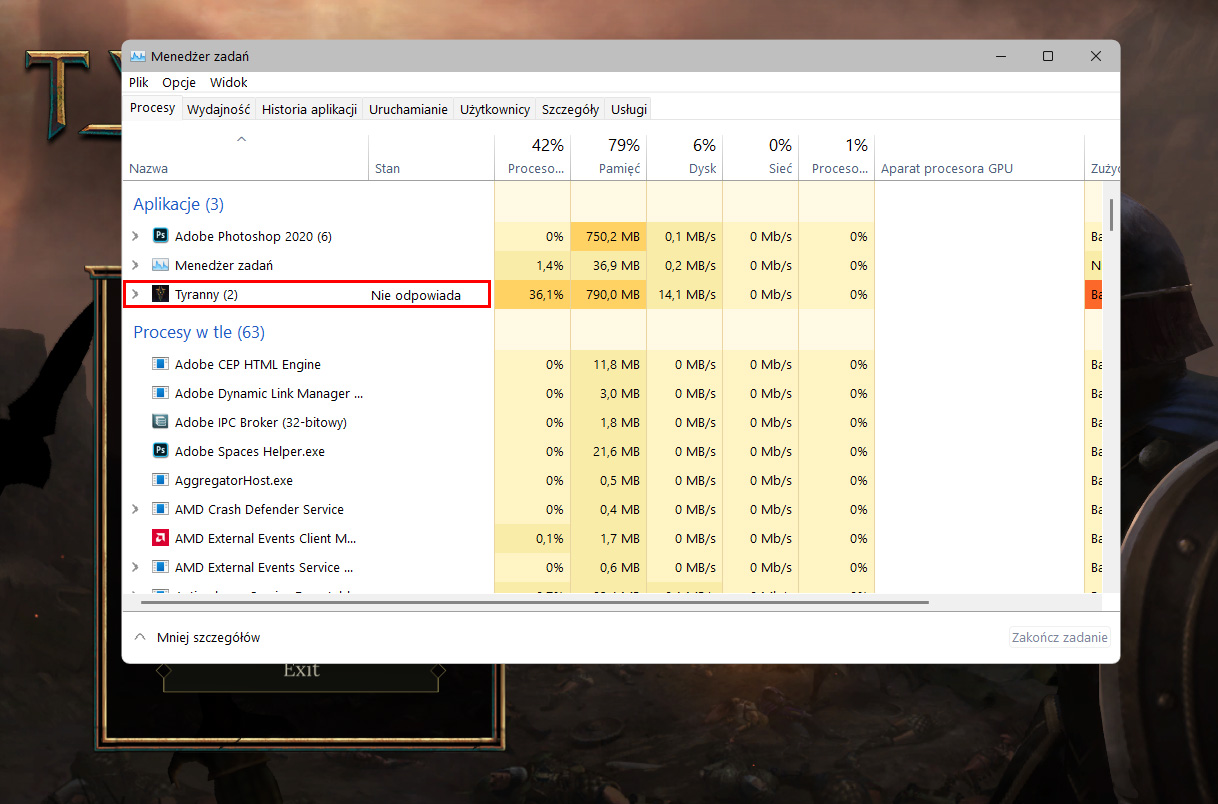The width and height of the screenshot is (1218, 804).
Task: Sort by the 79% Pamięć column header
Action: click(609, 157)
